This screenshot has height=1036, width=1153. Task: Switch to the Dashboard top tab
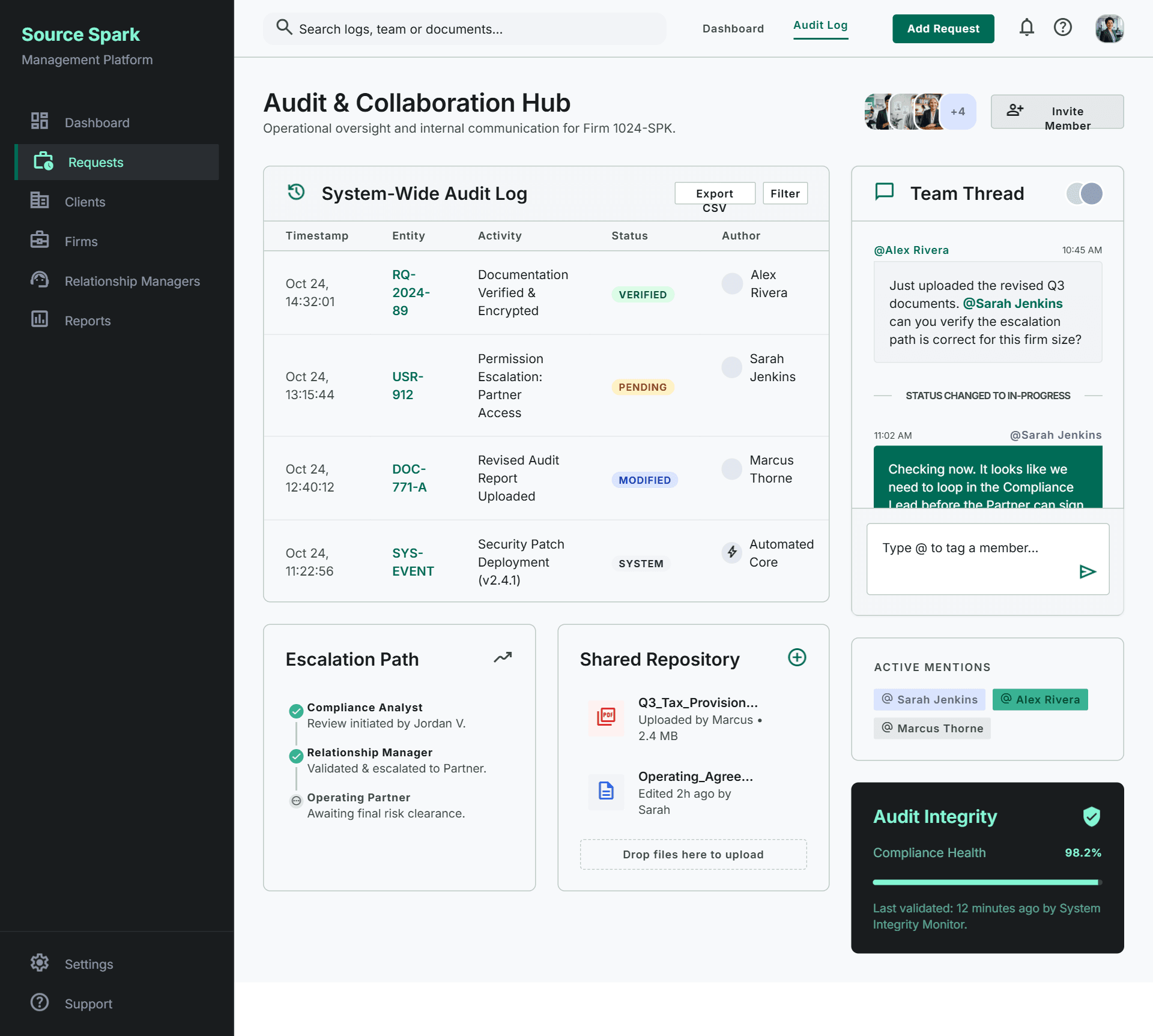pos(733,28)
